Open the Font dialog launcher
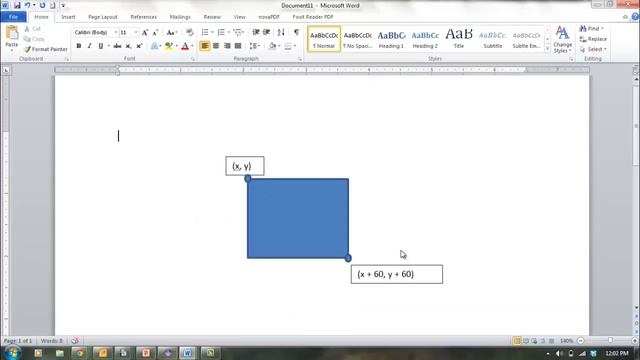The image size is (640, 360). coord(193,60)
